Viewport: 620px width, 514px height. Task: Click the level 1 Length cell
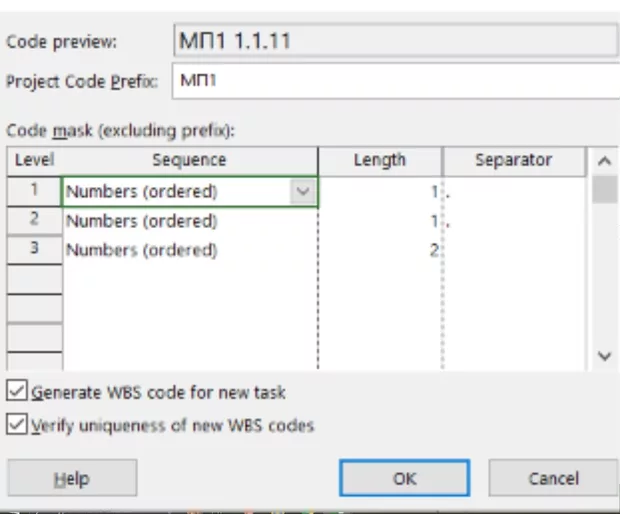380,192
